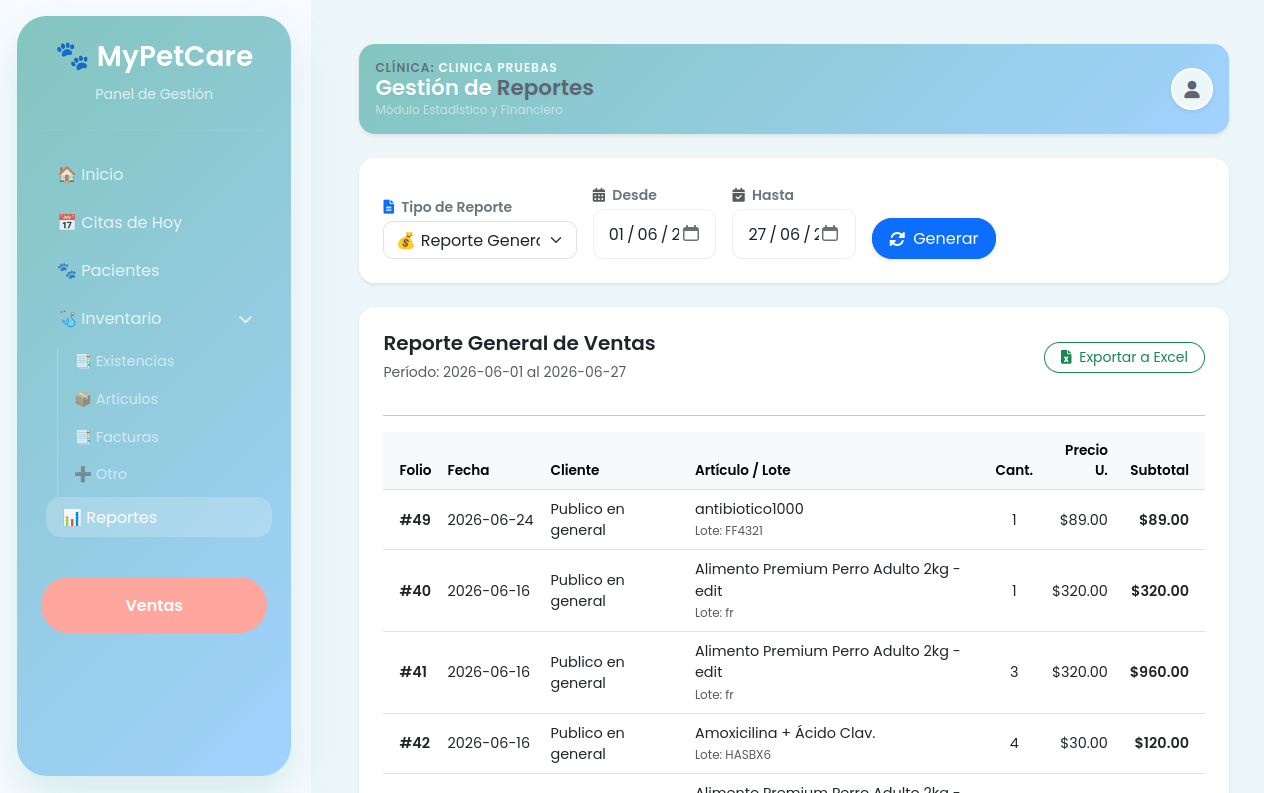Click the MyPetCare paw logo
Image resolution: width=1264 pixels, height=793 pixels.
click(x=73, y=56)
